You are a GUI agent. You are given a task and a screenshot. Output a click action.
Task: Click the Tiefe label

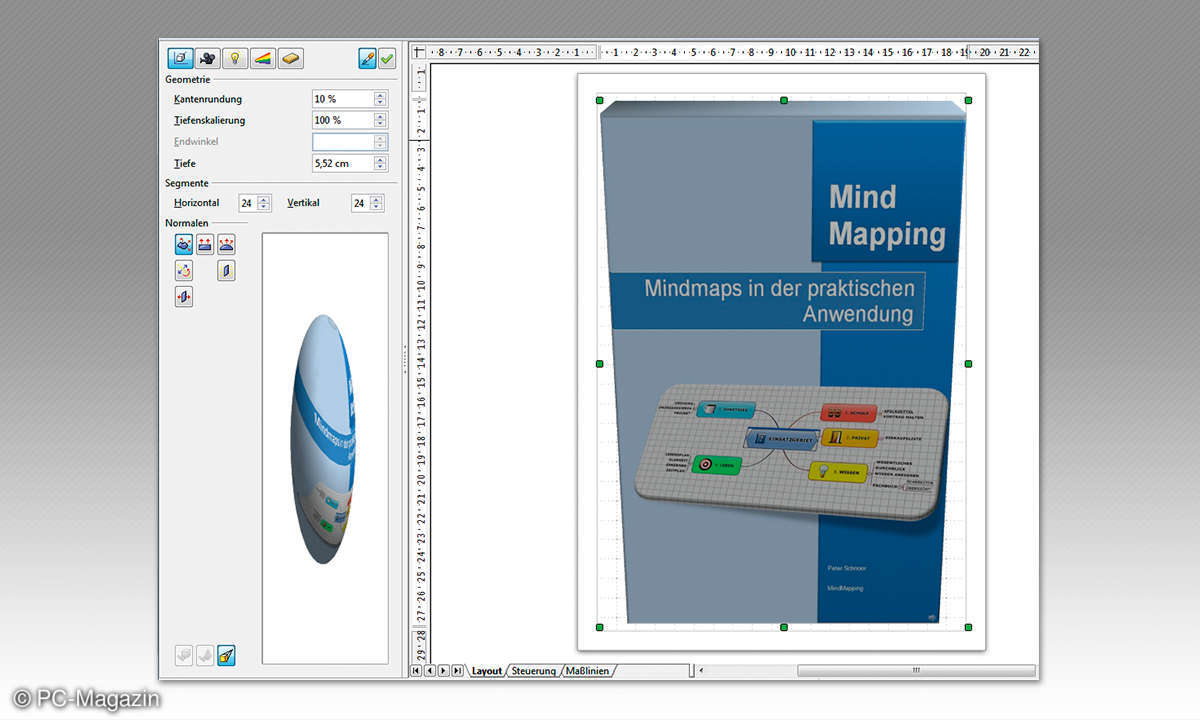tap(185, 163)
